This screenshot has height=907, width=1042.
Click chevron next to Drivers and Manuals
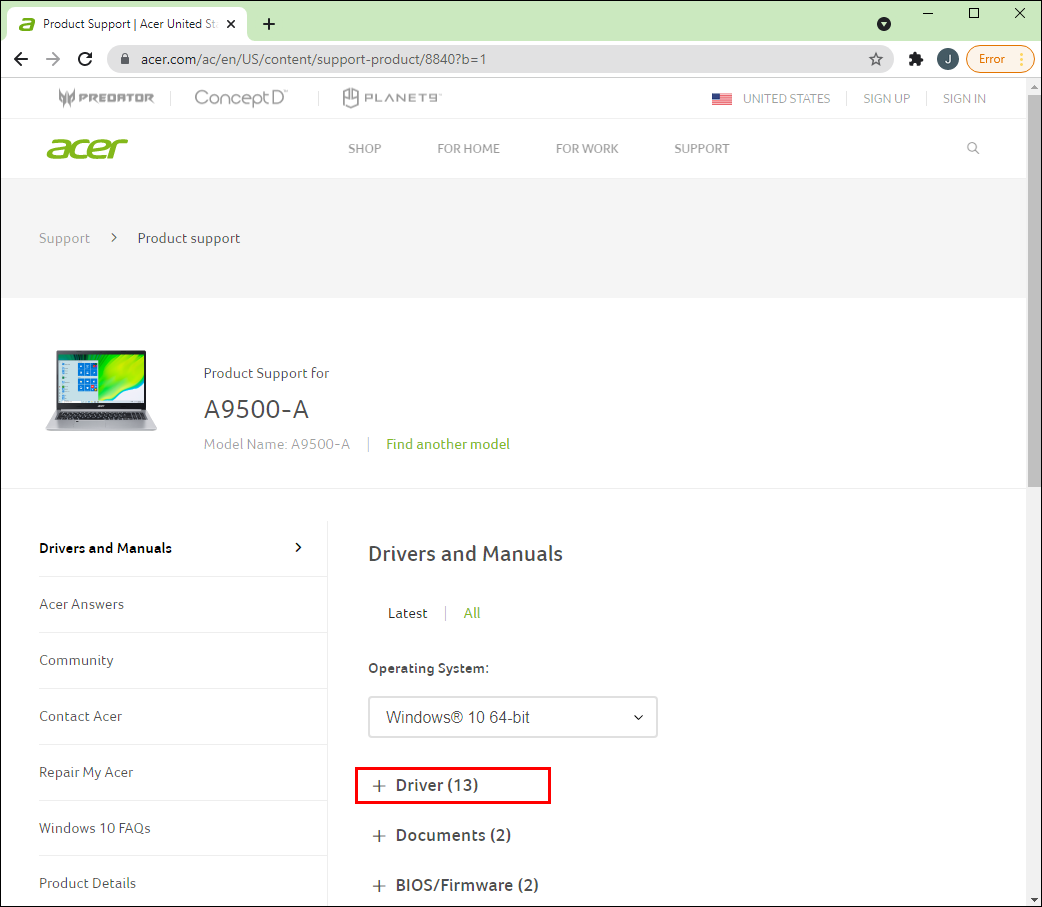(298, 548)
